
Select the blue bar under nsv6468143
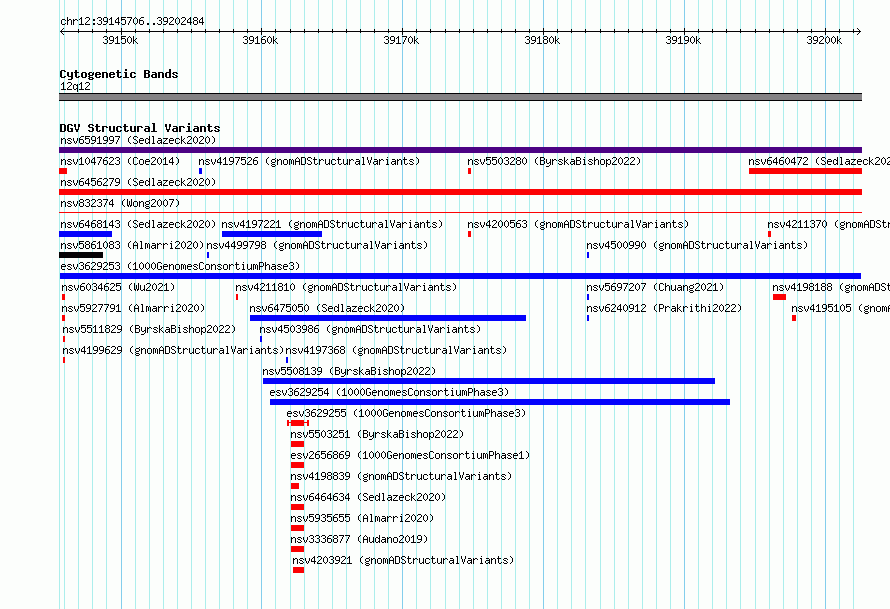pyautogui.click(x=86, y=234)
